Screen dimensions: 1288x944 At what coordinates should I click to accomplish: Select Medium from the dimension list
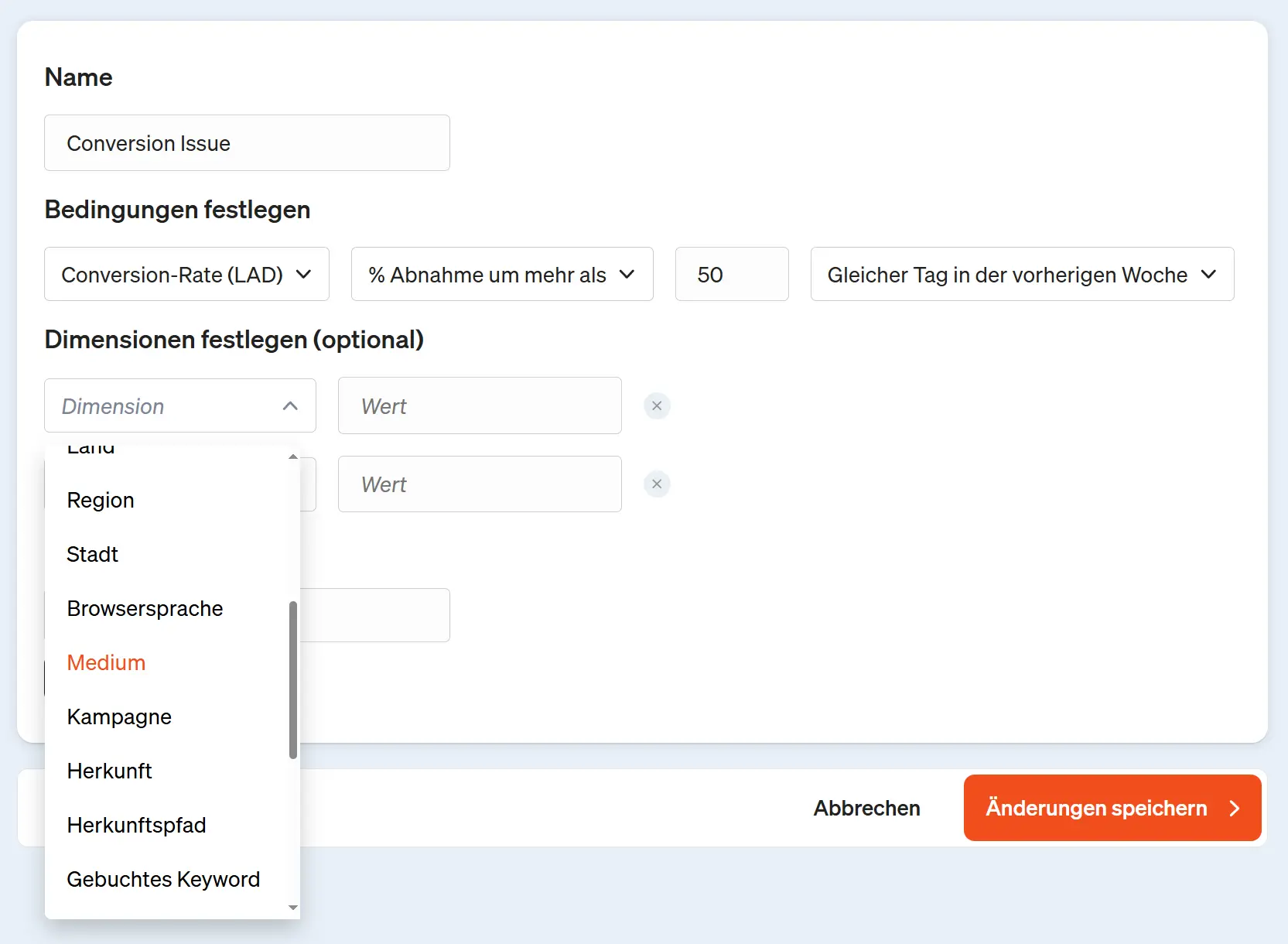click(x=106, y=662)
